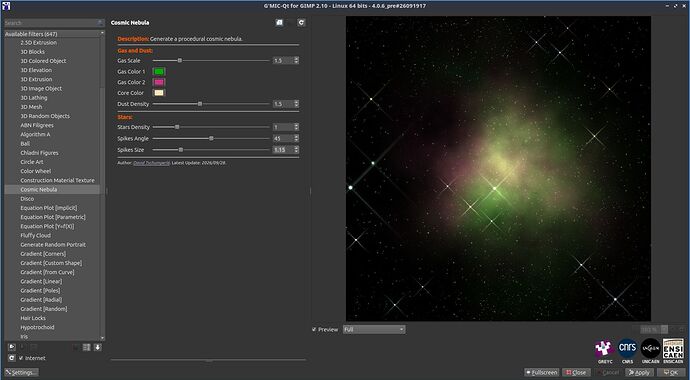Toggle the Preview checkbox
Image resolution: width=690 pixels, height=380 pixels.
tap(314, 329)
